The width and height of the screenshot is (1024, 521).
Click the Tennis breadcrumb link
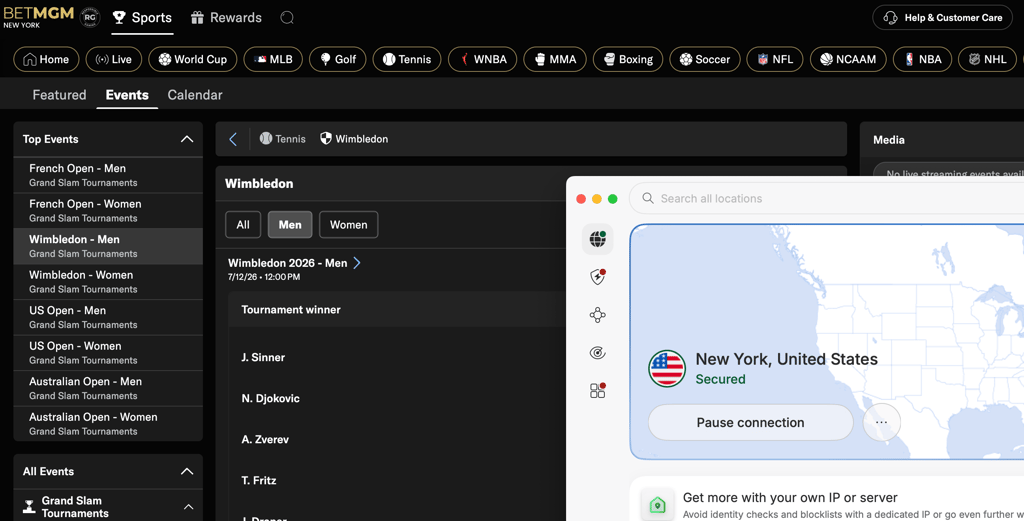(283, 139)
